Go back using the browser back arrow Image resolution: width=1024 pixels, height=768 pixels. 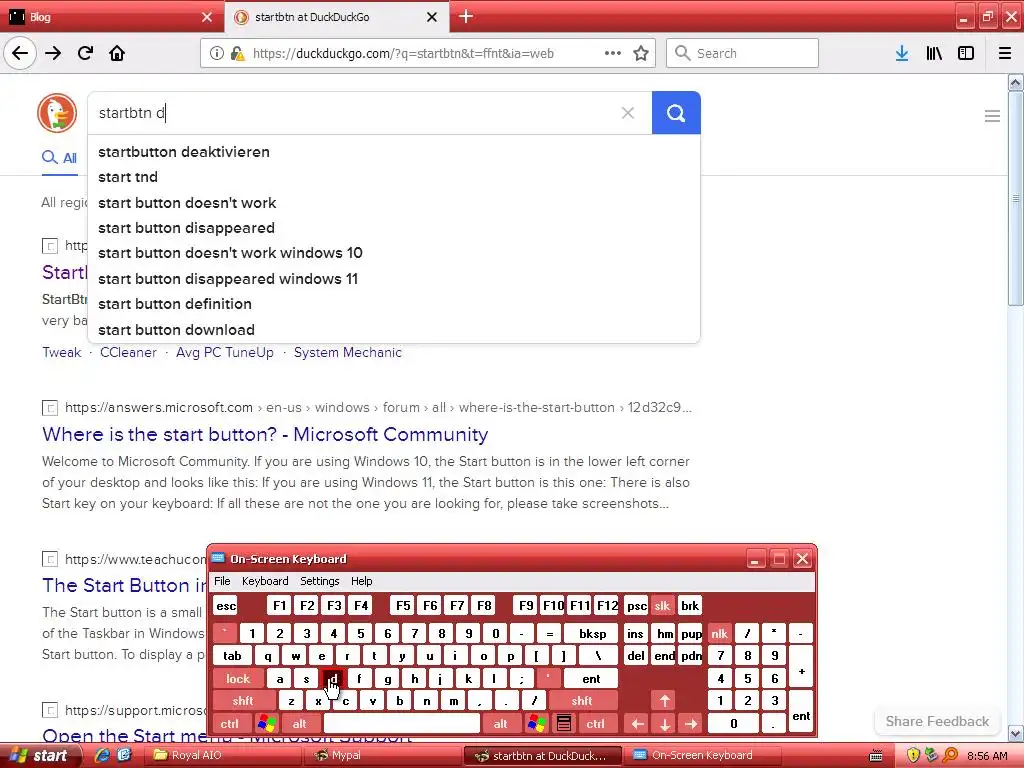click(x=20, y=53)
